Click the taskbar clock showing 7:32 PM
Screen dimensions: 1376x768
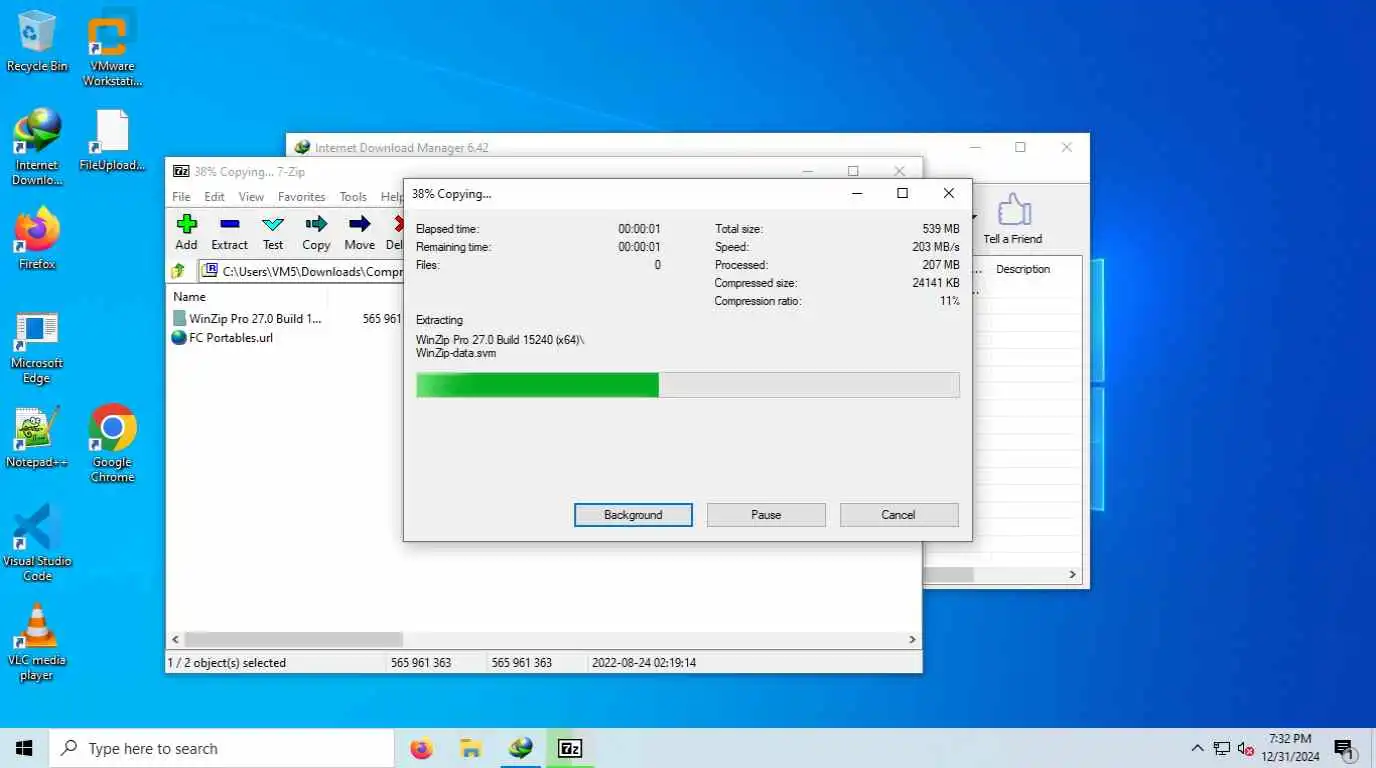click(x=1290, y=748)
